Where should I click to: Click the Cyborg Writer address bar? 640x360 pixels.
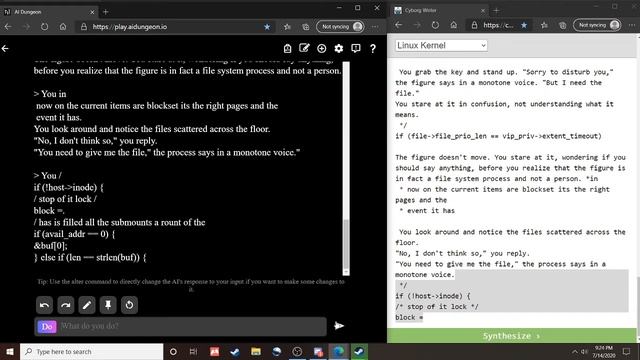pyautogui.click(x=498, y=25)
